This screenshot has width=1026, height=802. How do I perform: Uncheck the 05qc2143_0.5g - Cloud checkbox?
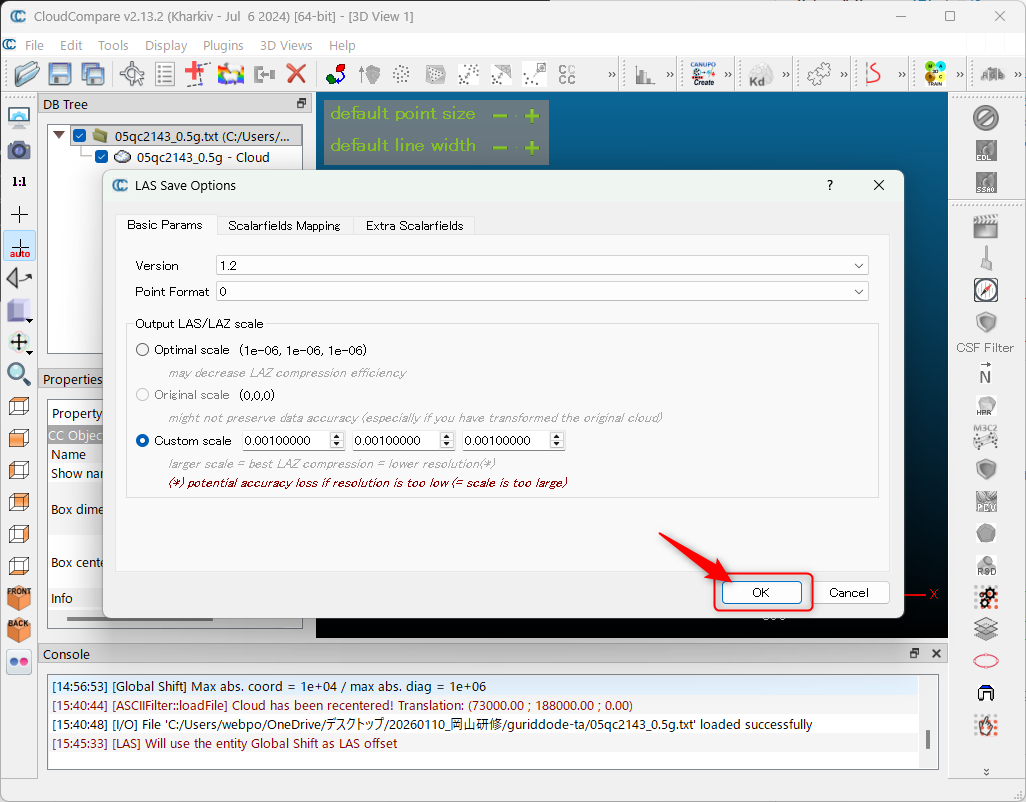[x=101, y=157]
